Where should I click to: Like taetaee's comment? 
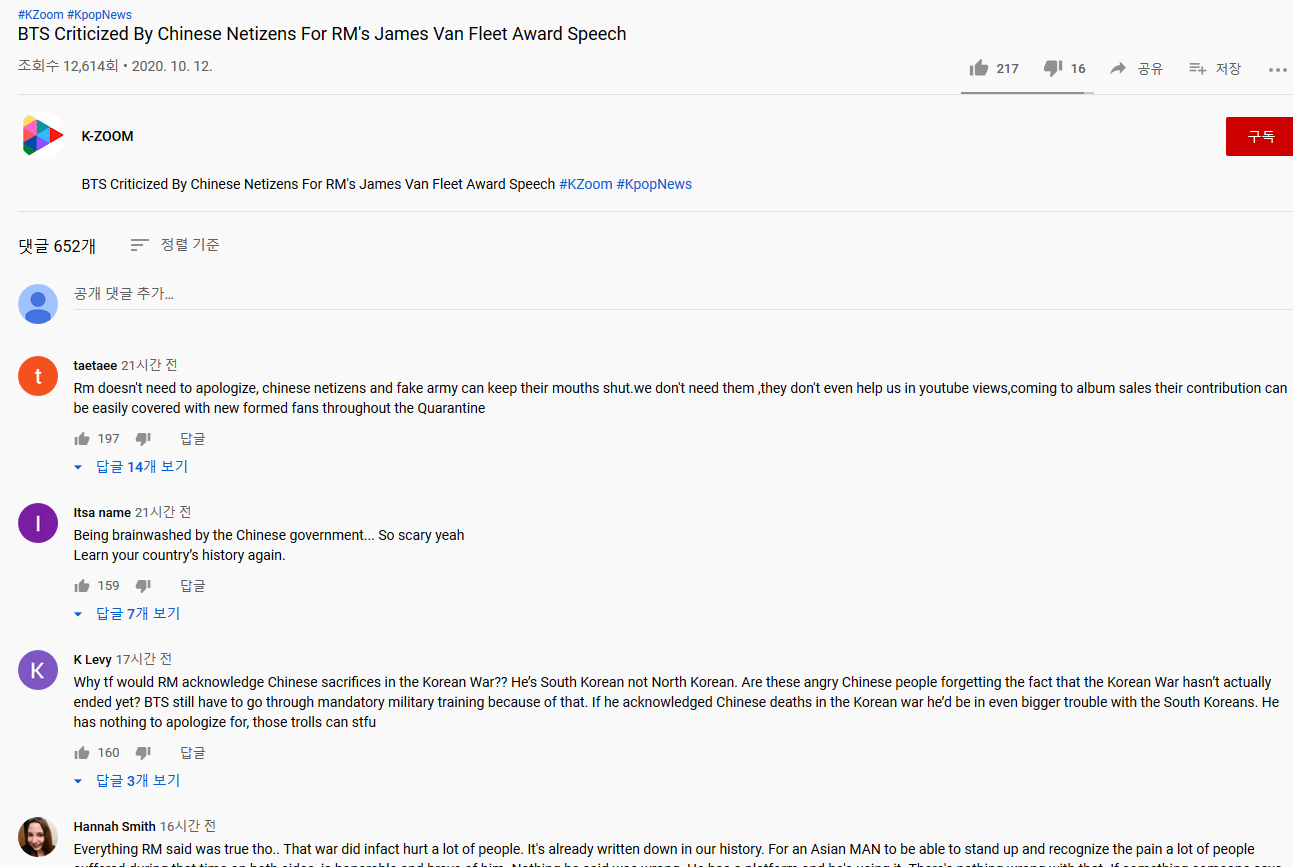click(x=82, y=438)
